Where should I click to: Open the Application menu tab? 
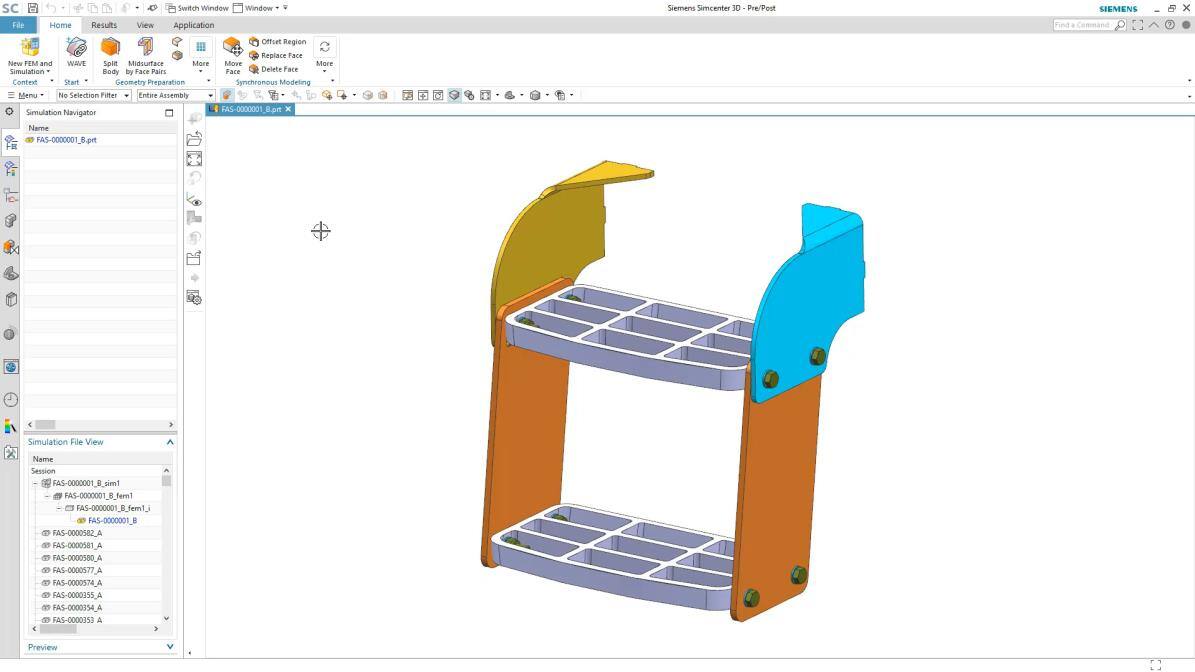[x=193, y=25]
